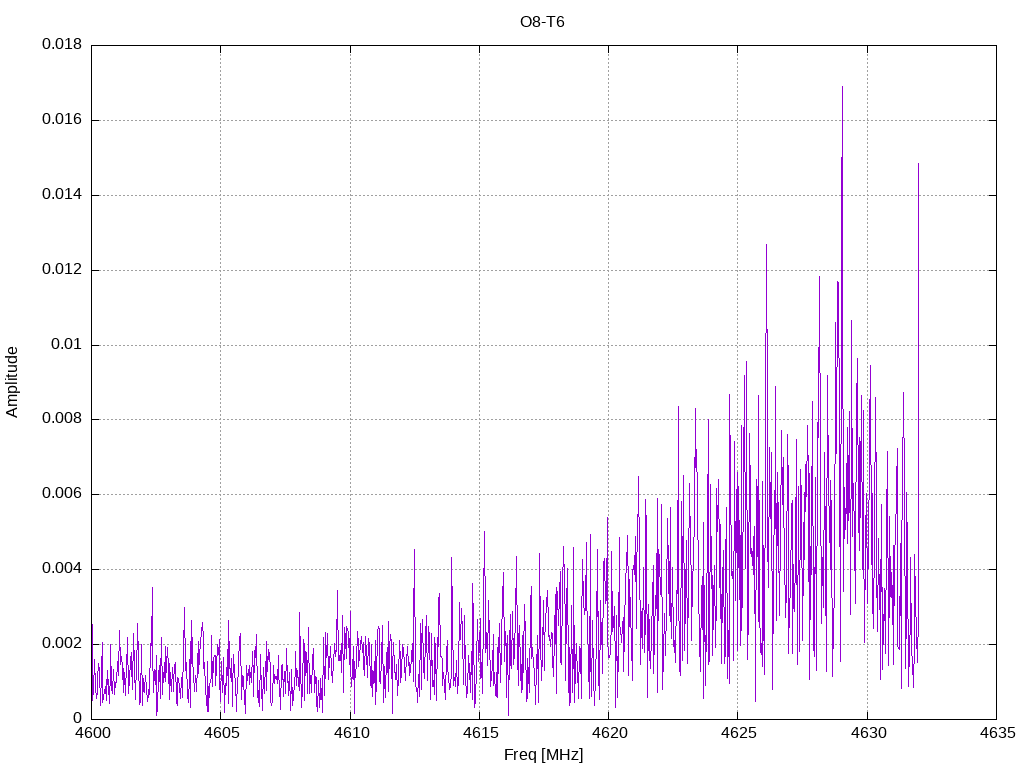Select the 4620 x-axis tick label
The width and height of the screenshot is (1024, 768).
(608, 733)
